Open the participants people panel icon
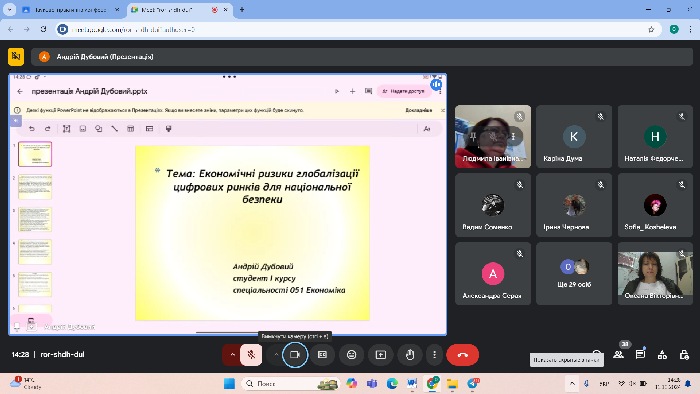Image resolution: width=700 pixels, height=394 pixels. (618, 355)
